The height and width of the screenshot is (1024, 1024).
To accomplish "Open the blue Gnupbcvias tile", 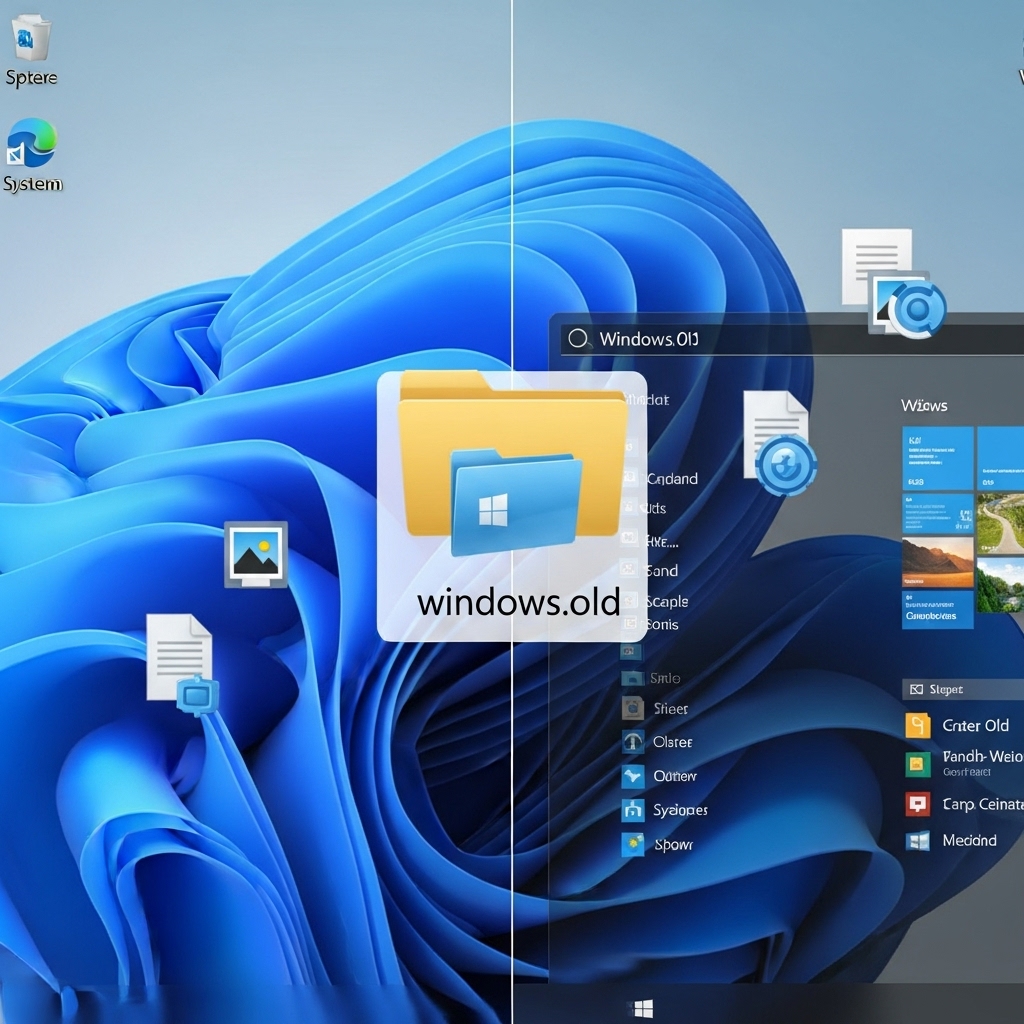I will click(938, 609).
